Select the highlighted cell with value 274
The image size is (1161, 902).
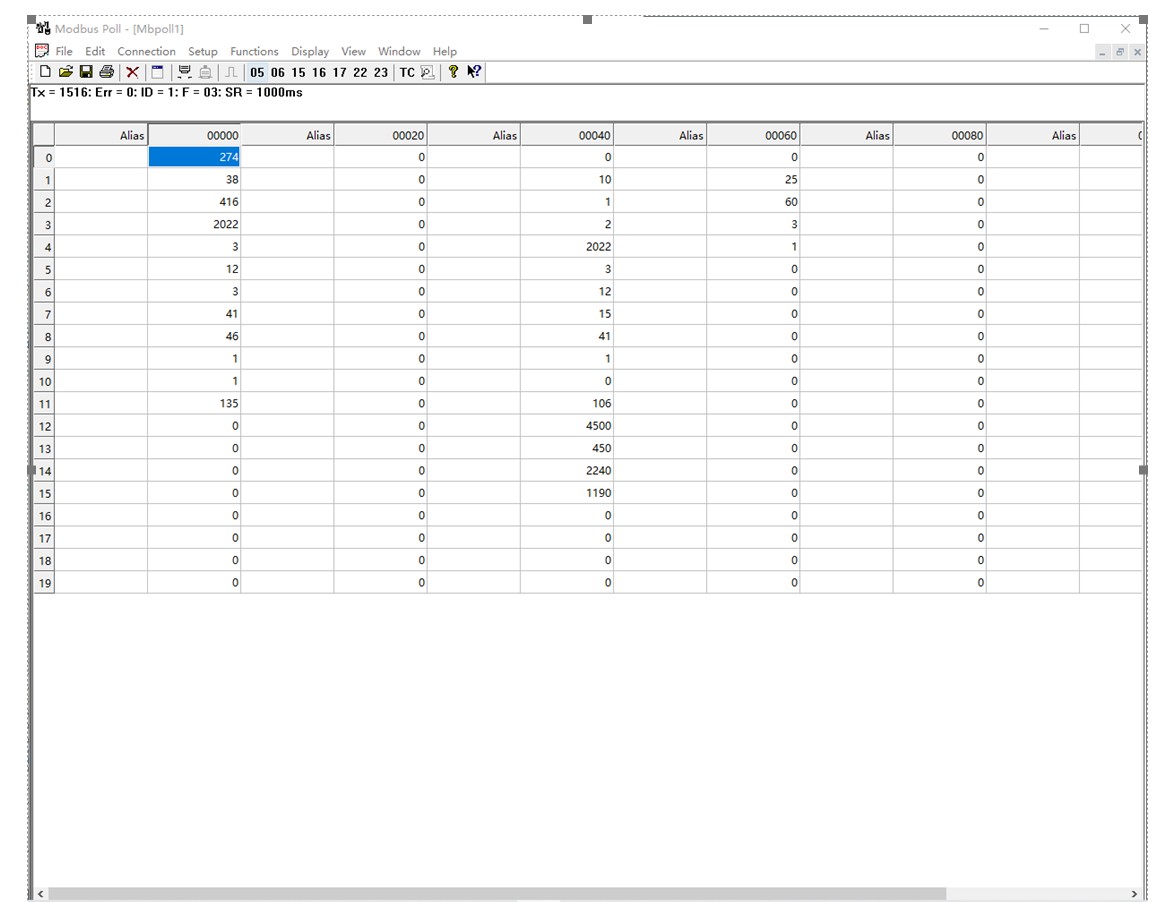pos(194,157)
